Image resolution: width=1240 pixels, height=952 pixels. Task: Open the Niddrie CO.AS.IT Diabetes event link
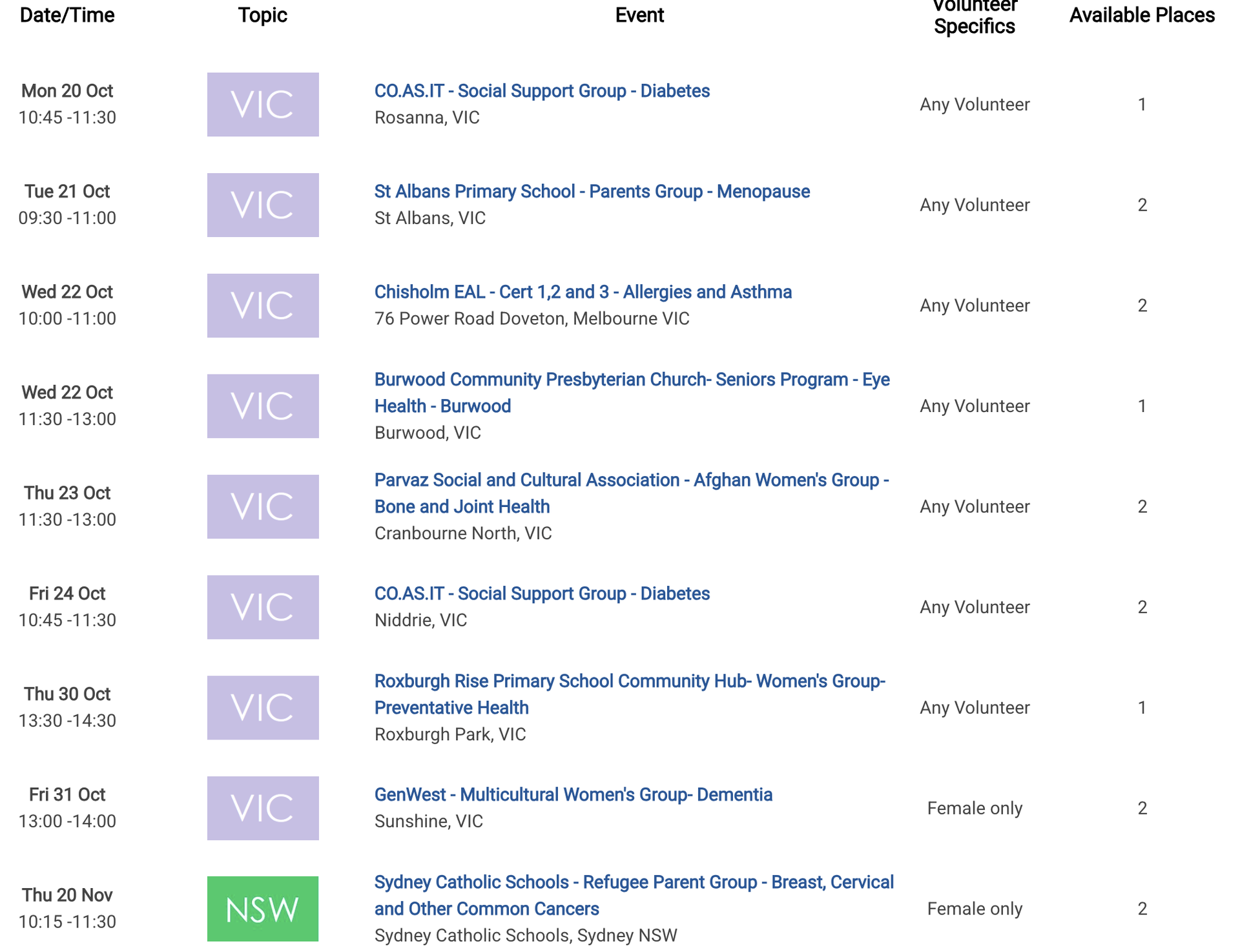tap(541, 594)
